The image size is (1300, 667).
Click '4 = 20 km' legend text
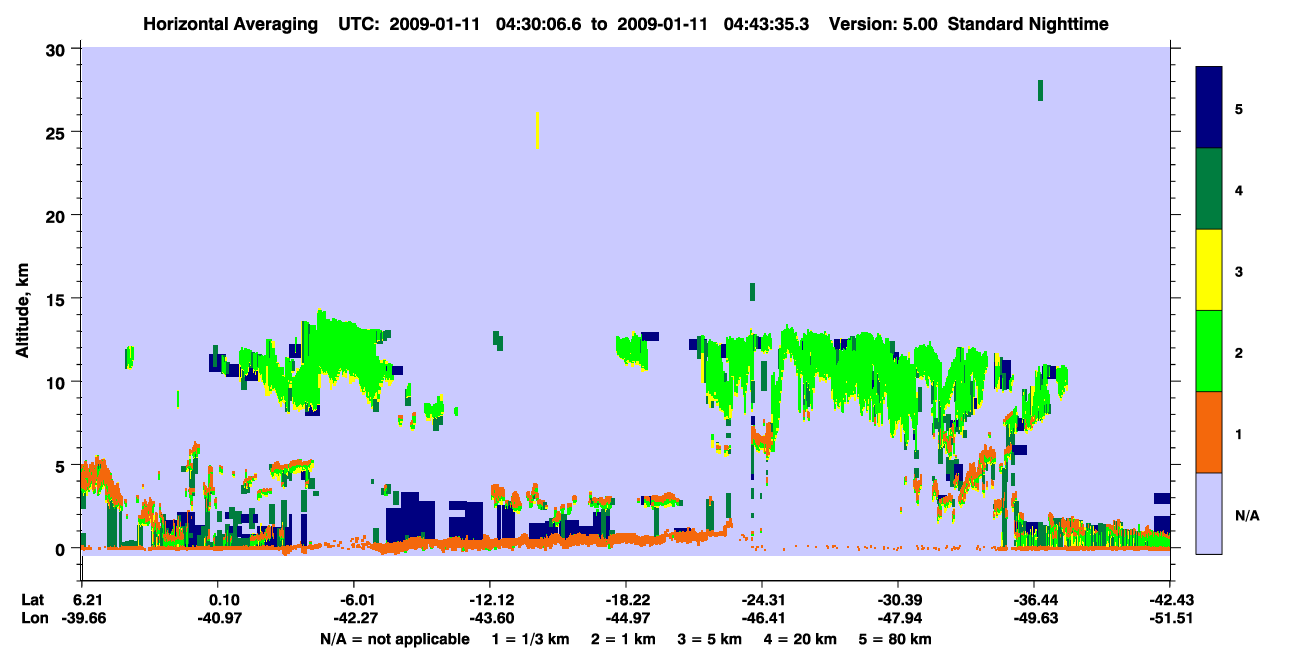click(x=801, y=639)
